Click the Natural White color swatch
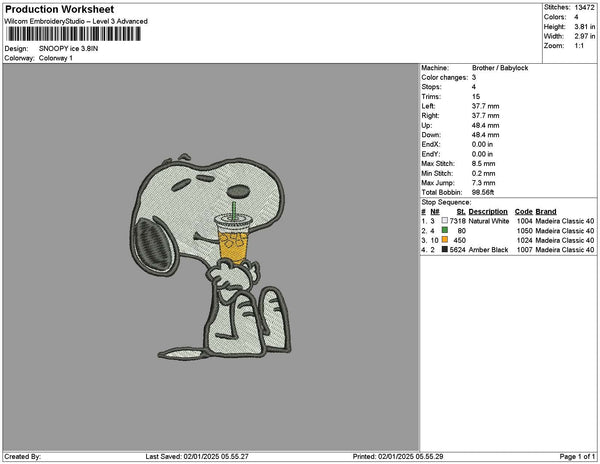This screenshot has width=600, height=464. tap(445, 221)
